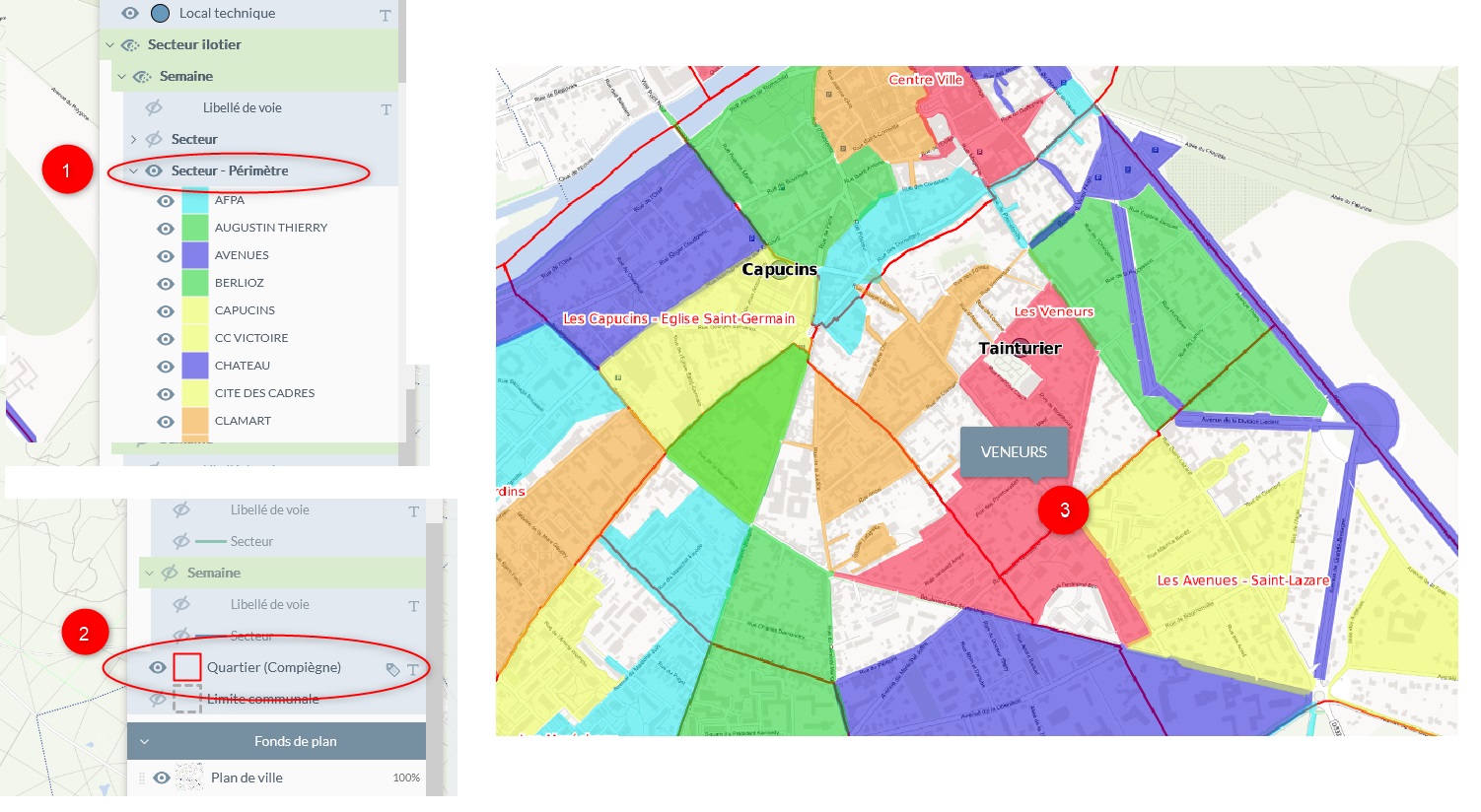1481x812 pixels.
Task: Click the purple AVENUES color swatch
Action: pos(195,255)
